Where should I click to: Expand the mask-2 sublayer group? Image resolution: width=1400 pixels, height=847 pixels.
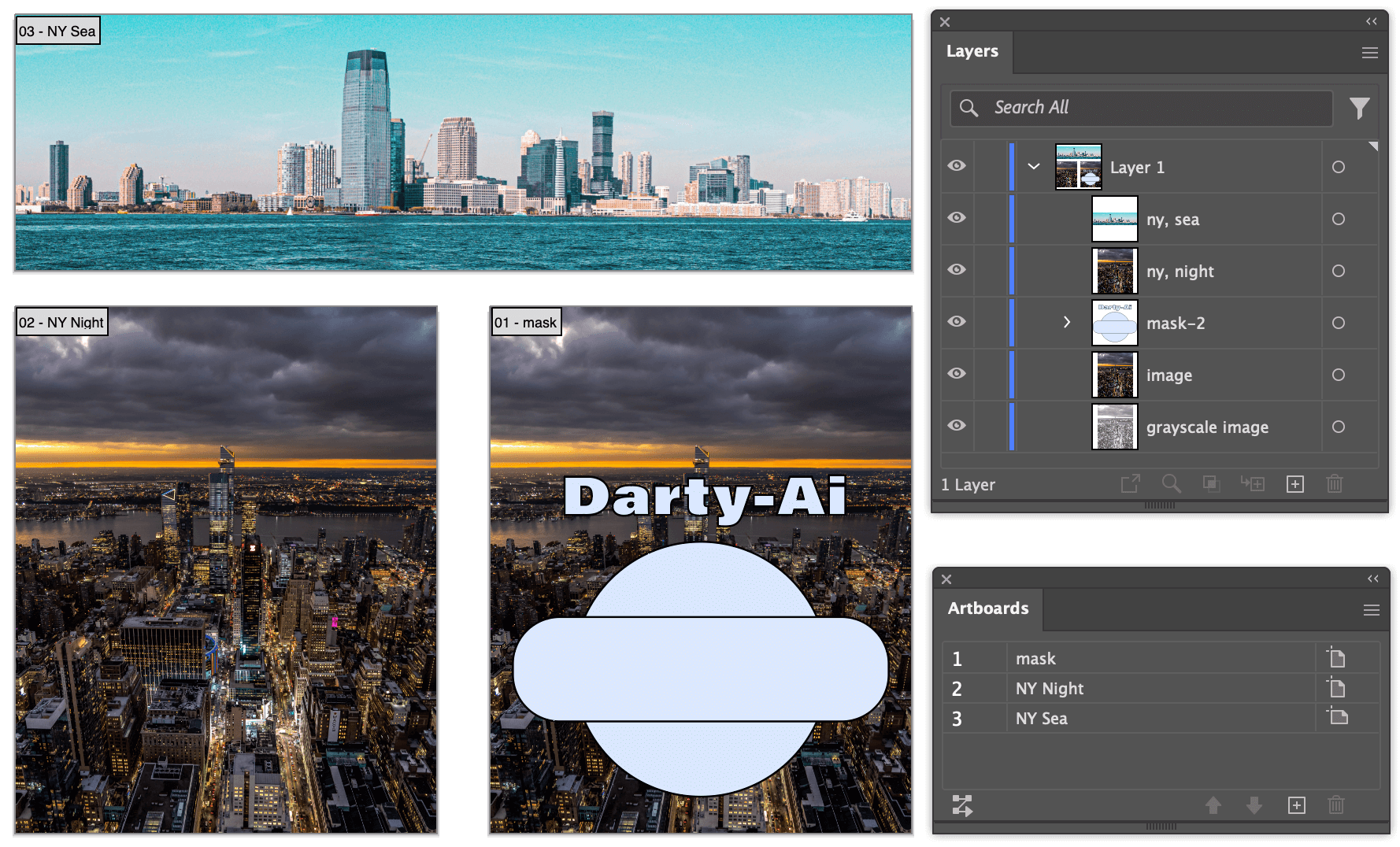pos(1067,322)
